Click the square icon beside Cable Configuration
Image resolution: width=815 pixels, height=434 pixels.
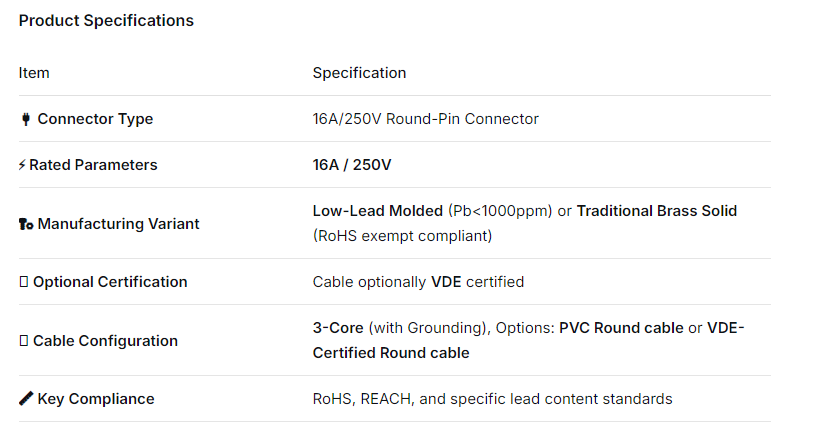click(x=23, y=341)
